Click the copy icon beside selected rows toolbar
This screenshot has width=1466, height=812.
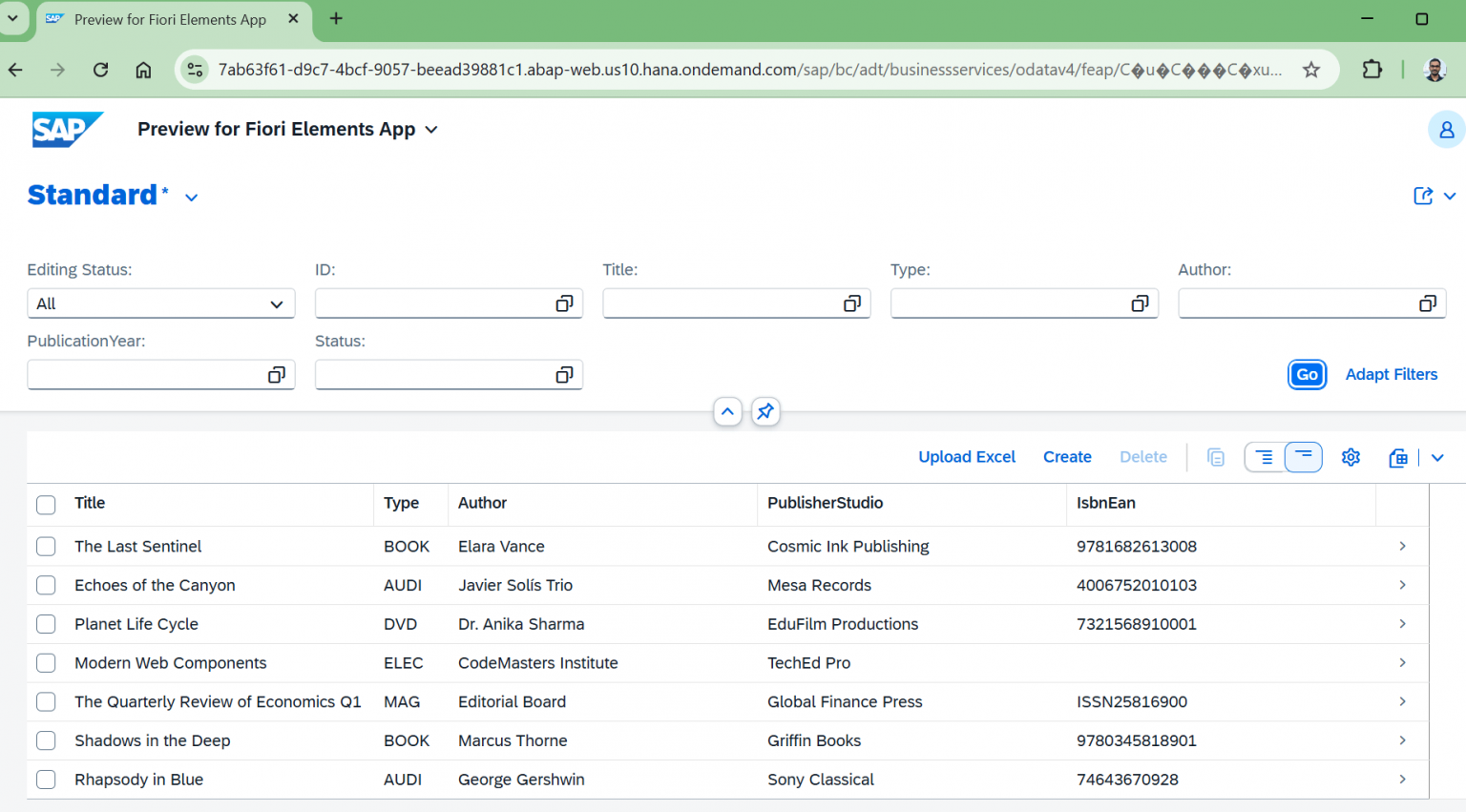click(x=1215, y=457)
